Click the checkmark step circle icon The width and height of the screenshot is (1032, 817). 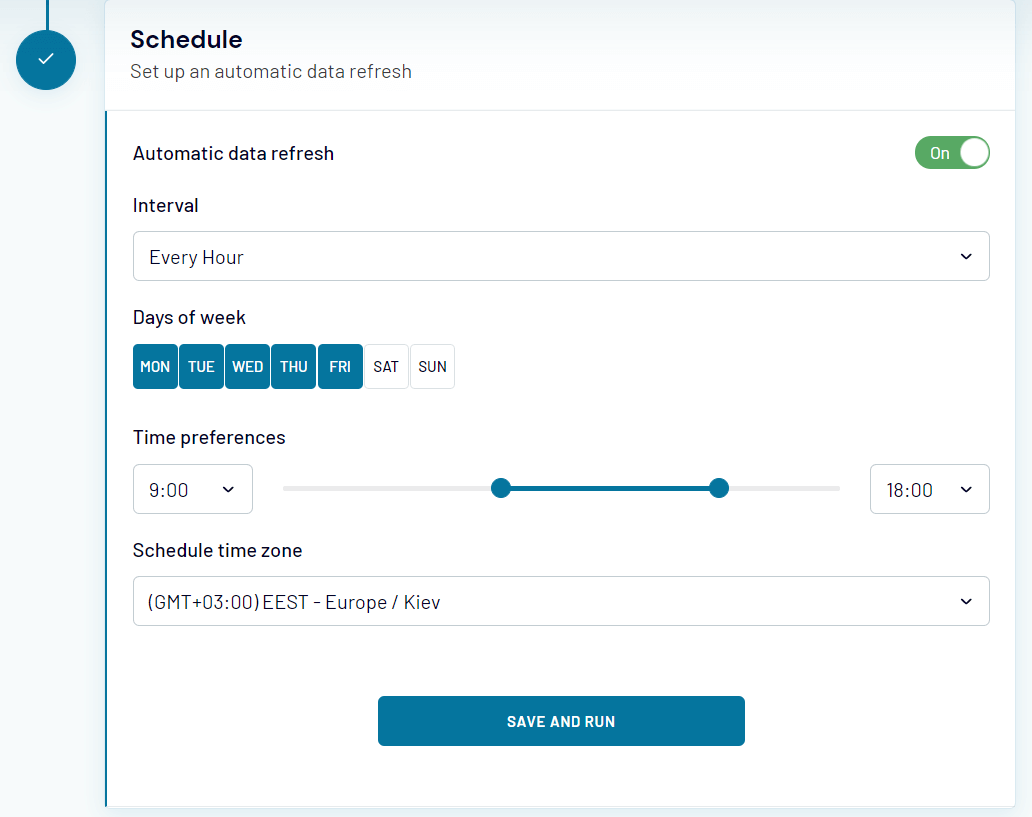point(46,60)
